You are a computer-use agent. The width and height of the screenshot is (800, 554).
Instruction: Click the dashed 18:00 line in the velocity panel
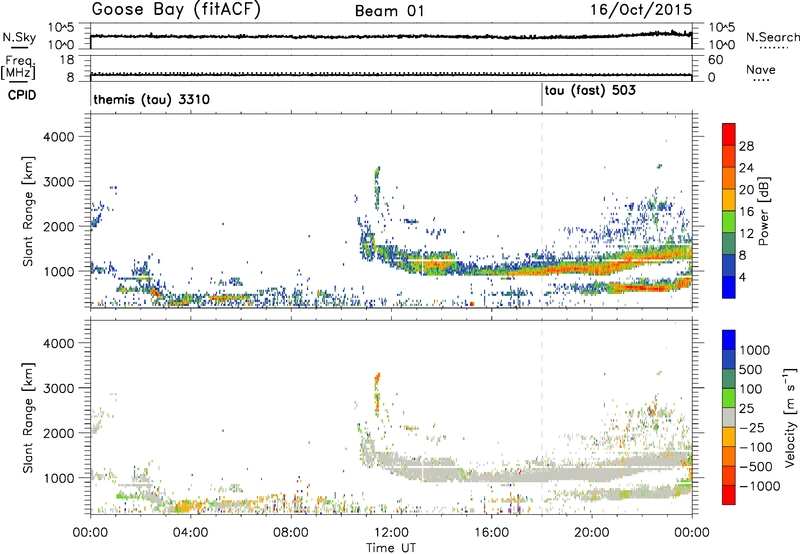click(x=542, y=416)
